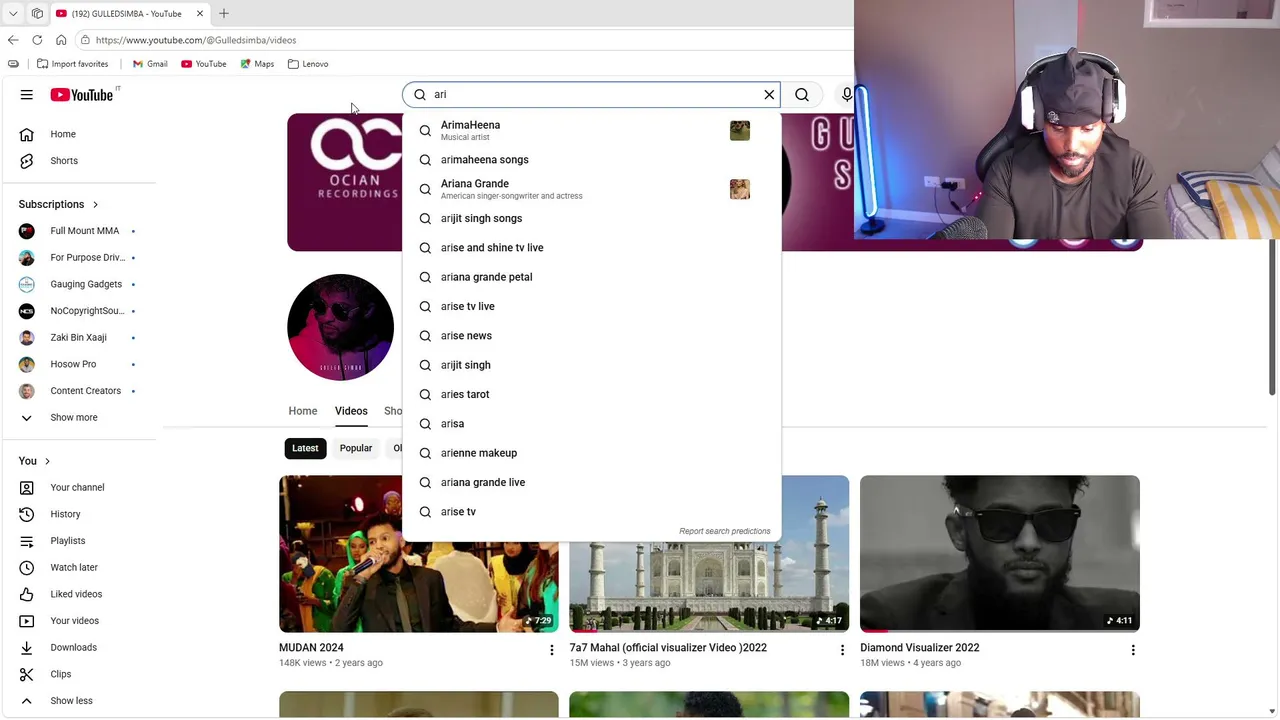Open Maps bookmark
The image size is (1280, 720).
257,64
